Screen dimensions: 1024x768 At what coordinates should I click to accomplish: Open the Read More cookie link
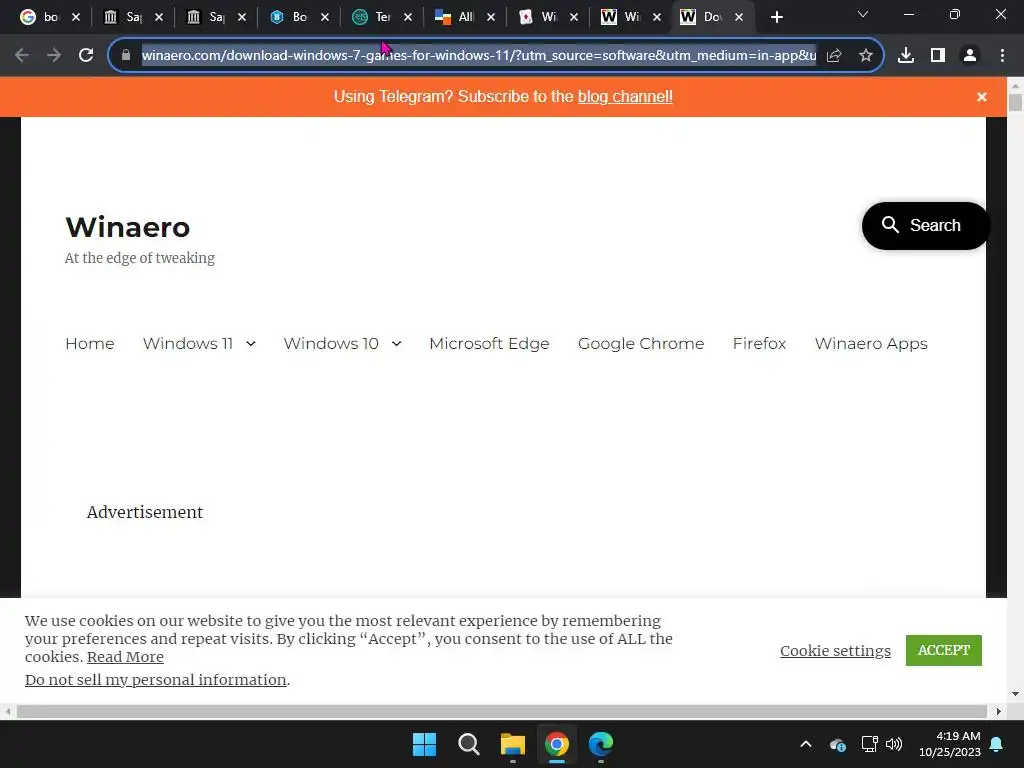click(125, 657)
